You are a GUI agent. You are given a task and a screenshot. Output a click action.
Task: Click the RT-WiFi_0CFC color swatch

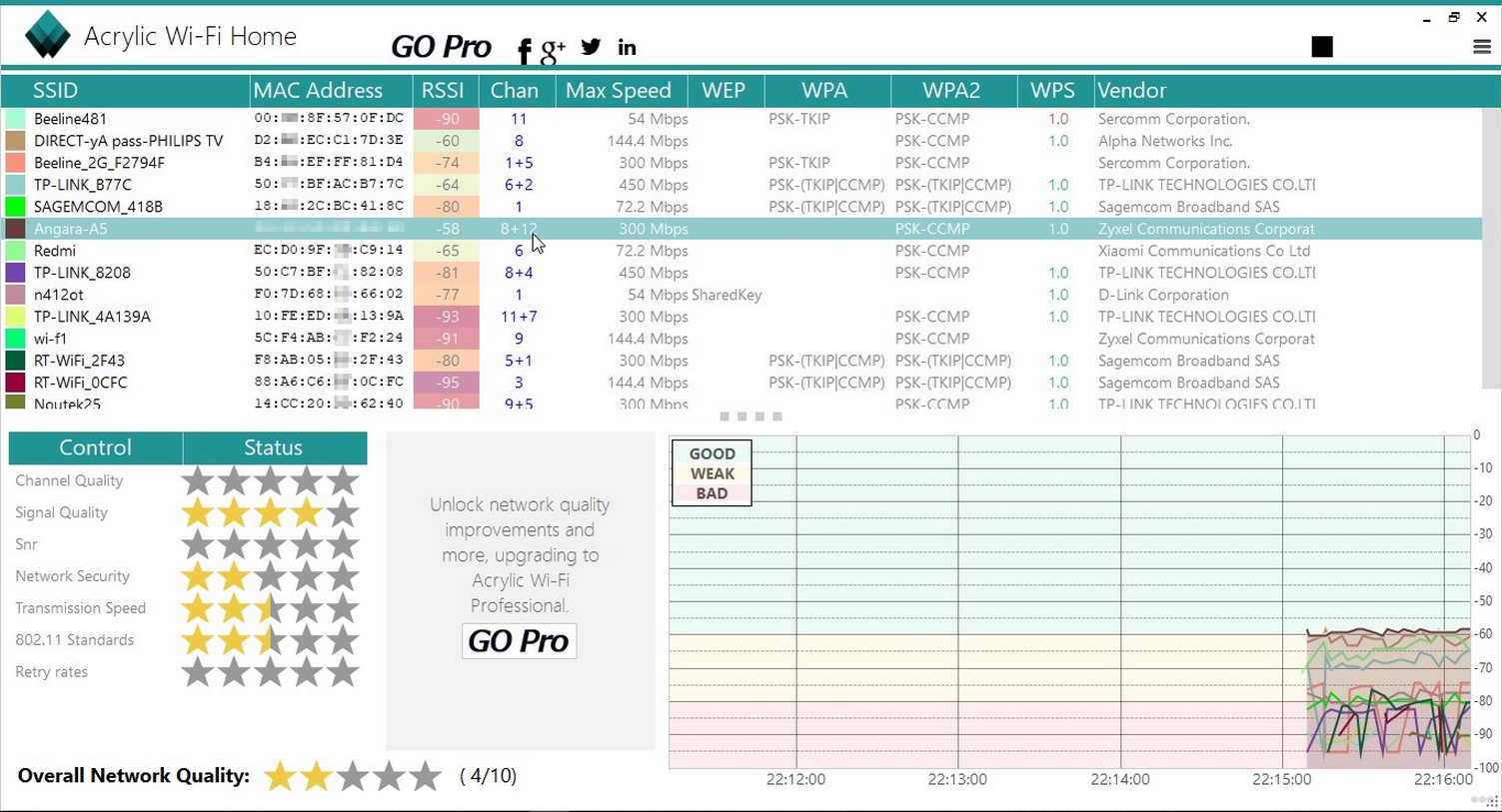(15, 383)
